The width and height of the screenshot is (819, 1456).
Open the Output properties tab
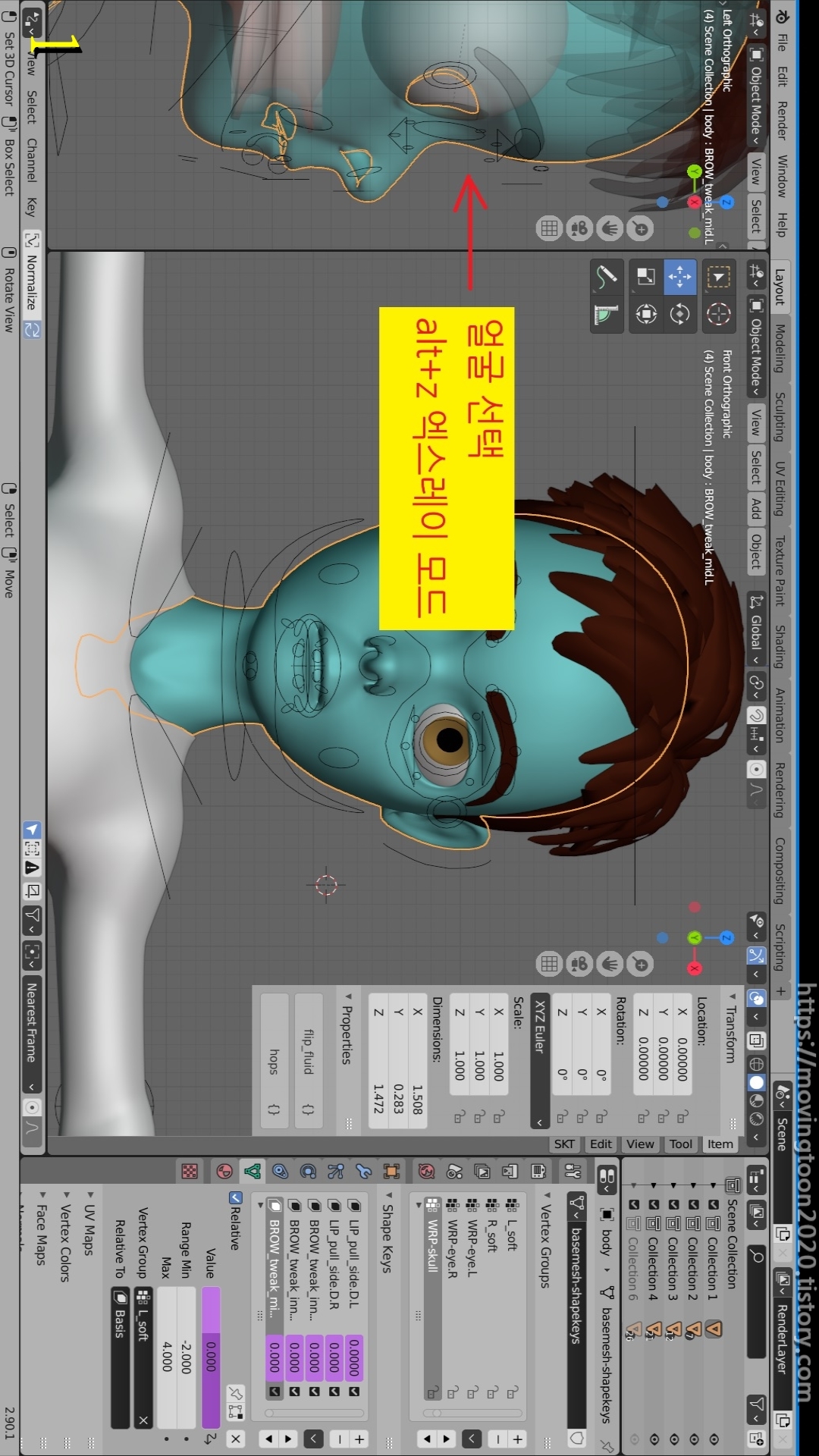[x=510, y=1172]
